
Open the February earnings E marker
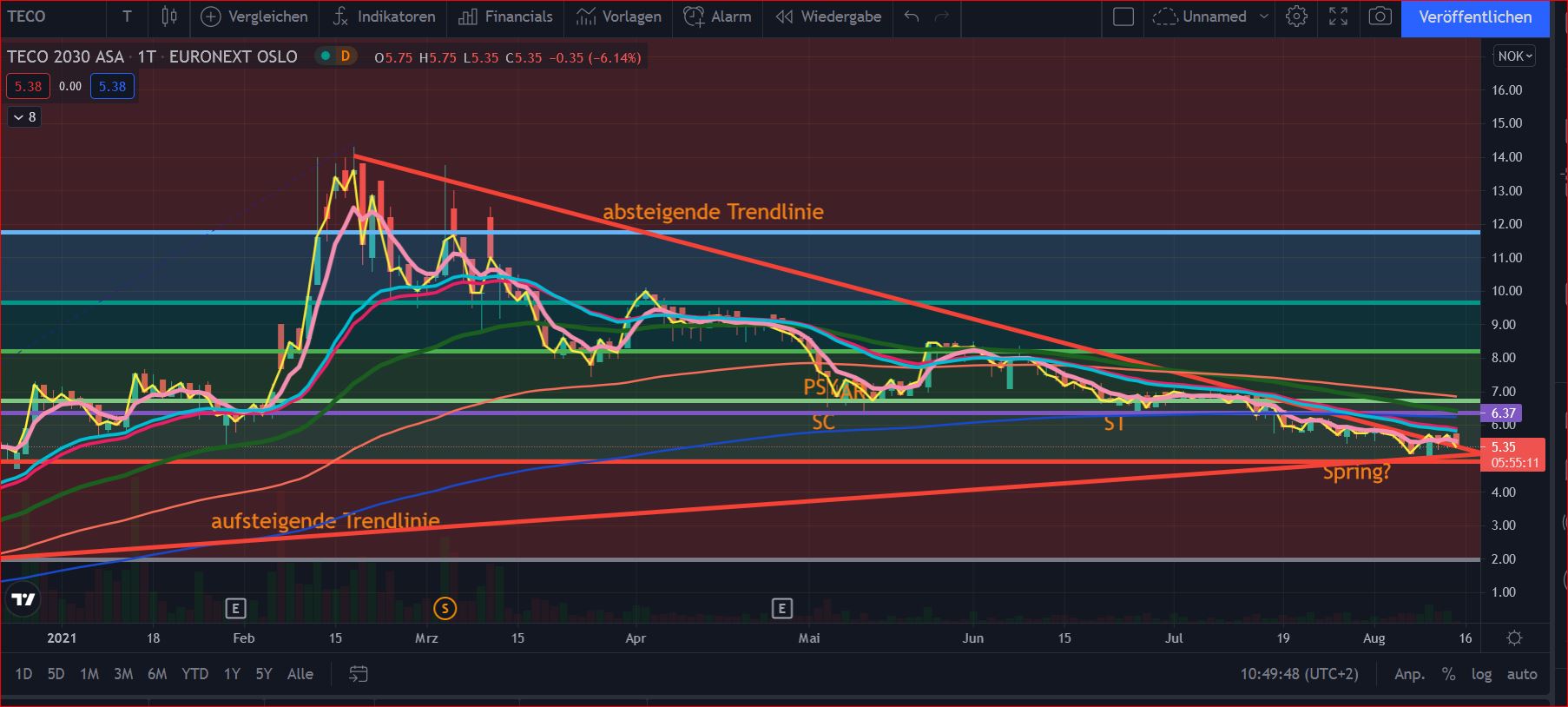tap(235, 609)
